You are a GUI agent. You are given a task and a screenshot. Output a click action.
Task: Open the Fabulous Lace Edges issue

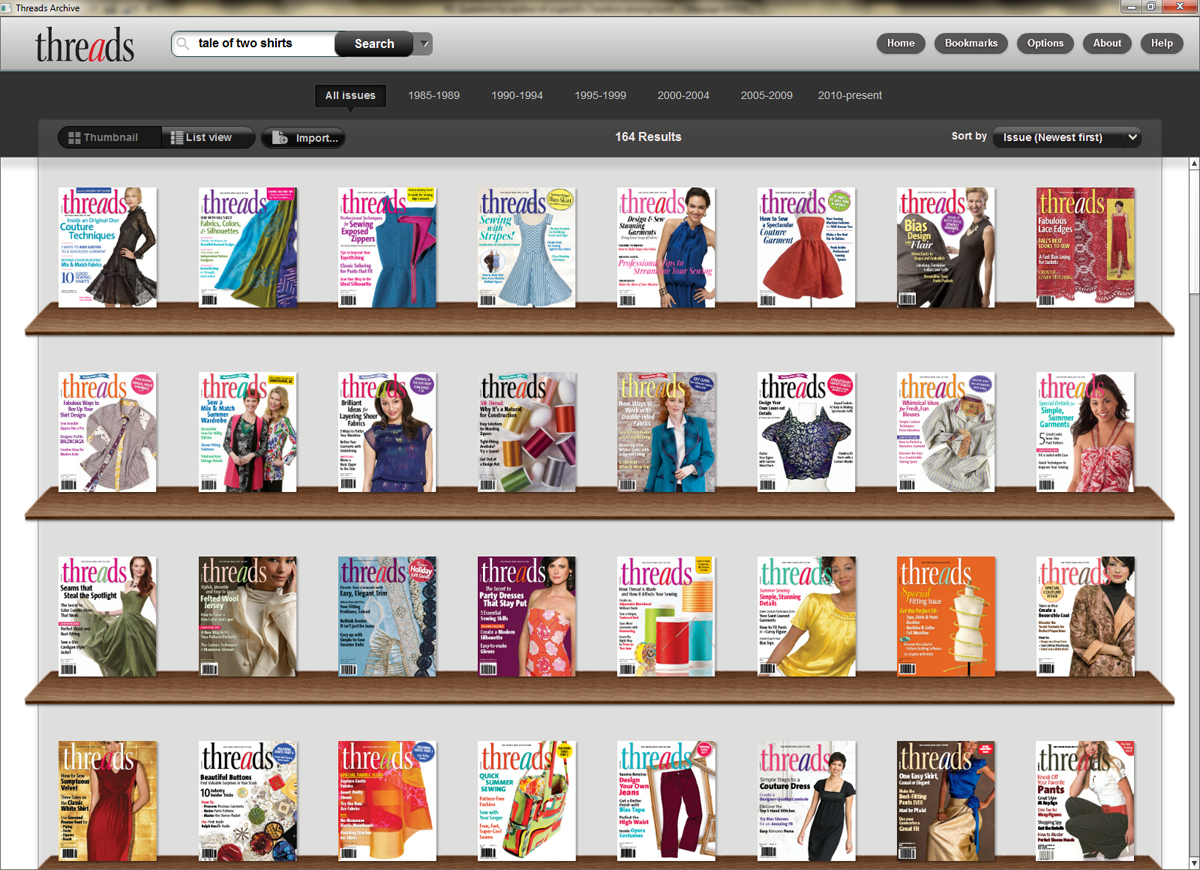[x=1086, y=247]
